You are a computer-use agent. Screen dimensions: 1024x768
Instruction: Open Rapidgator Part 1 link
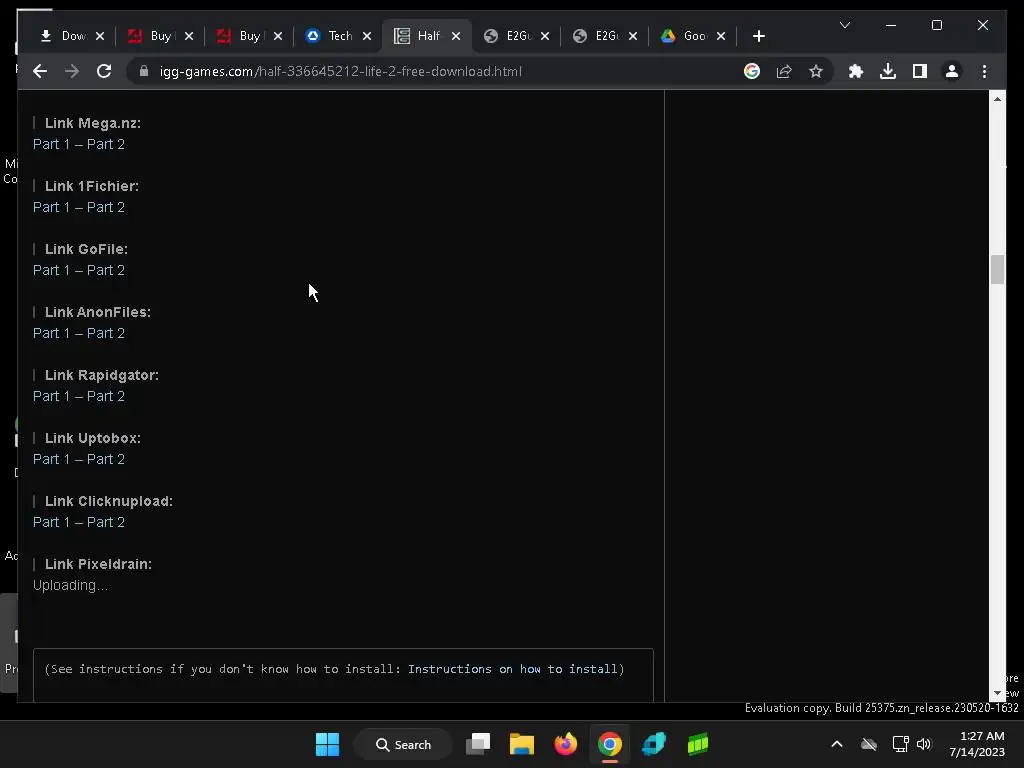tap(51, 396)
